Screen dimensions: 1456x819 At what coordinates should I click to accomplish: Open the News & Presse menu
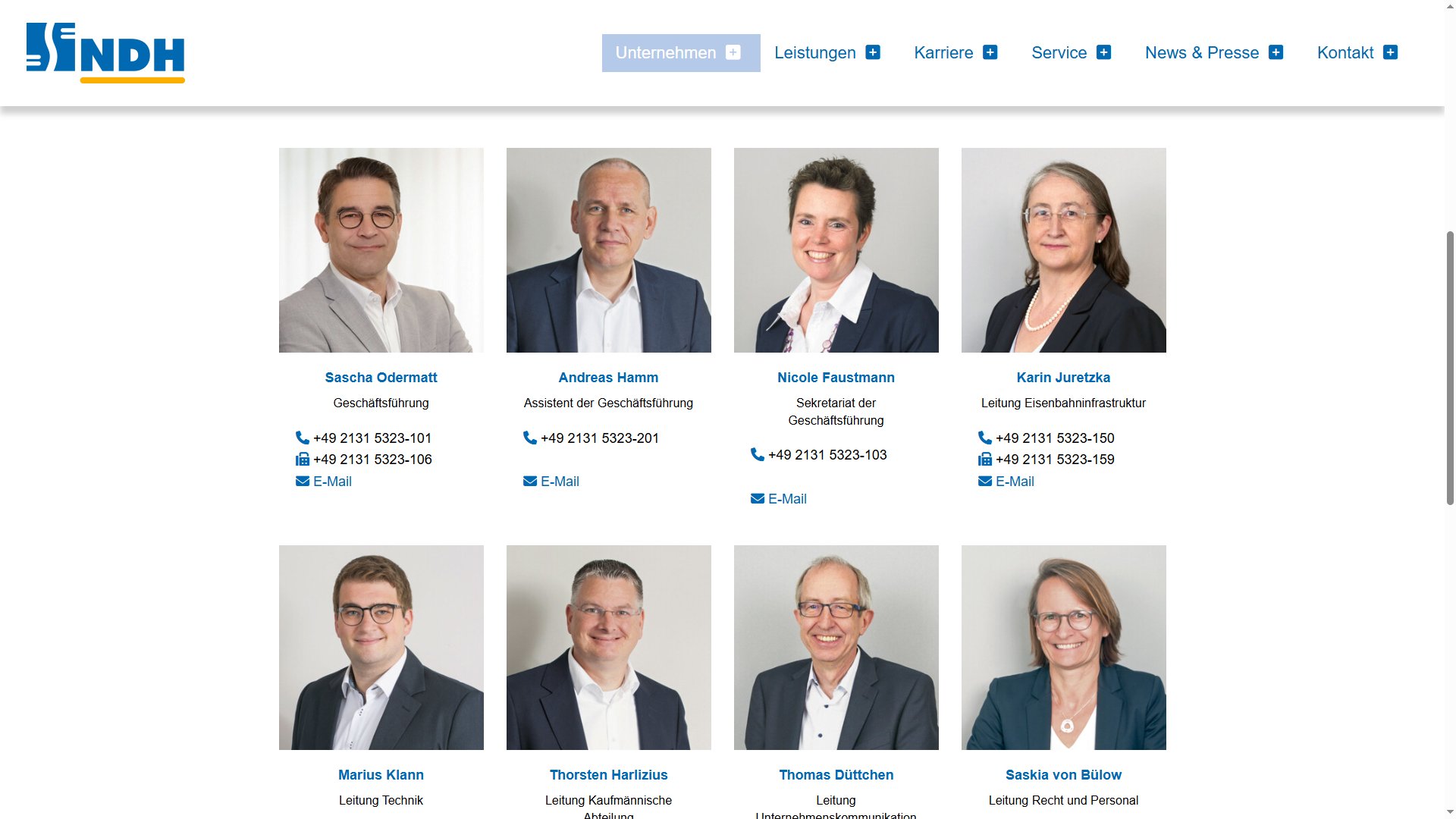1201,52
